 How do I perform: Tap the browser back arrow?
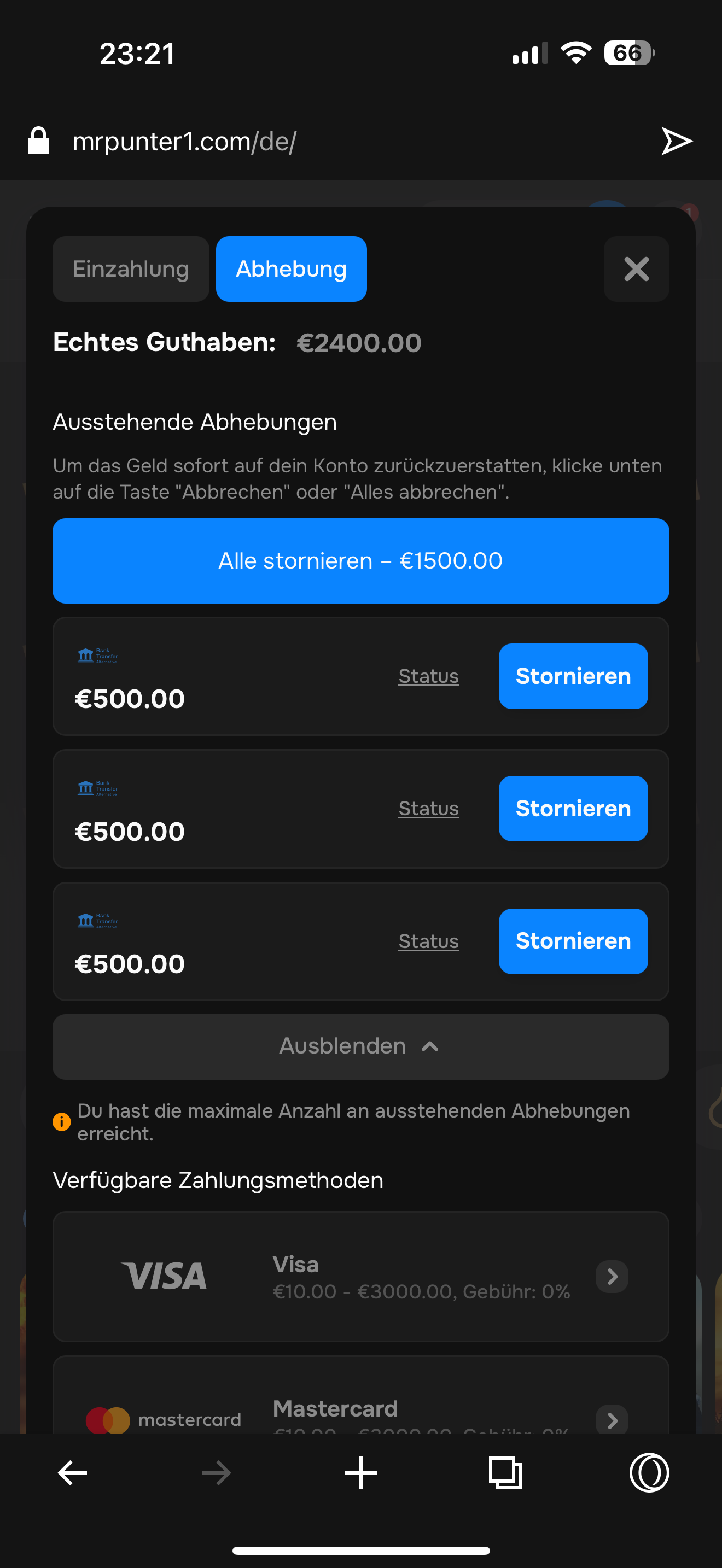pos(72,1473)
